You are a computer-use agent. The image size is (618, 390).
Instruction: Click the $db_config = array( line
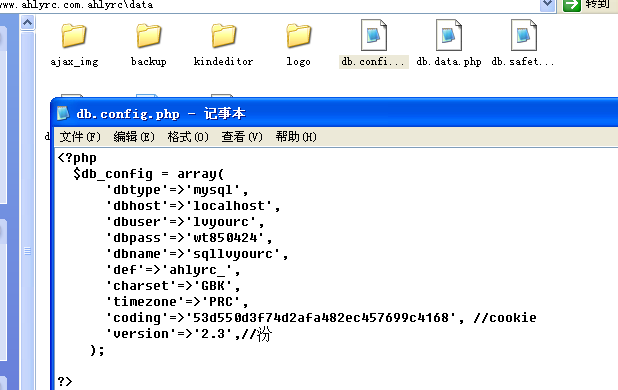click(x=149, y=174)
